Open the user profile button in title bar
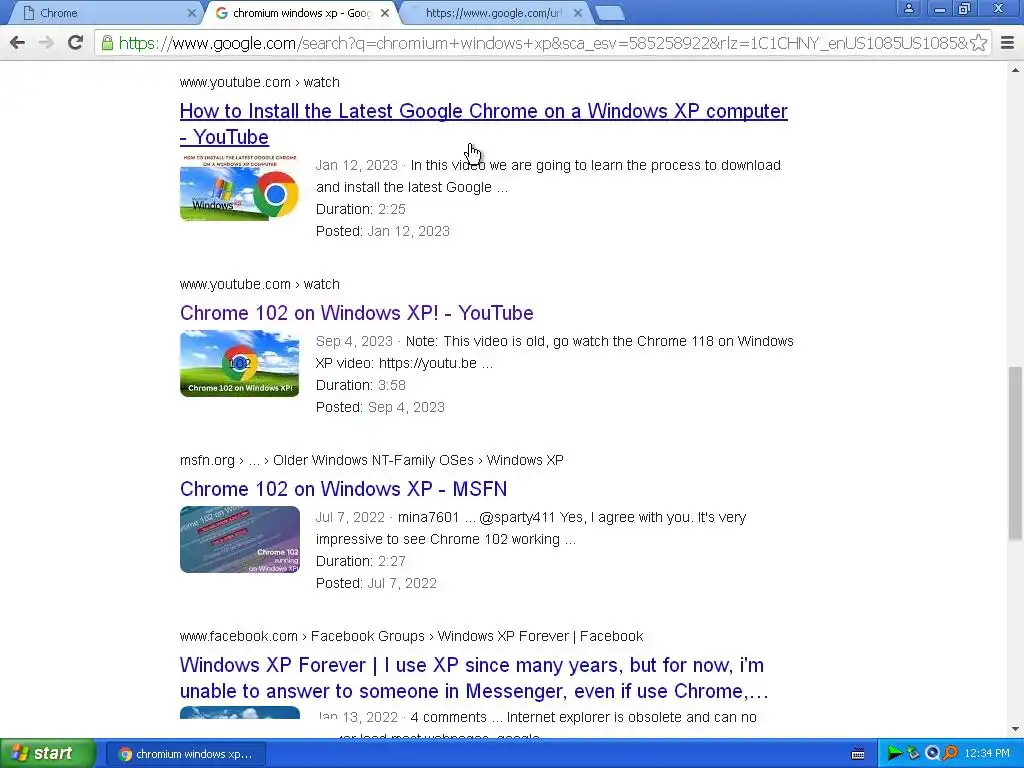The width and height of the screenshot is (1024, 768). click(x=908, y=8)
